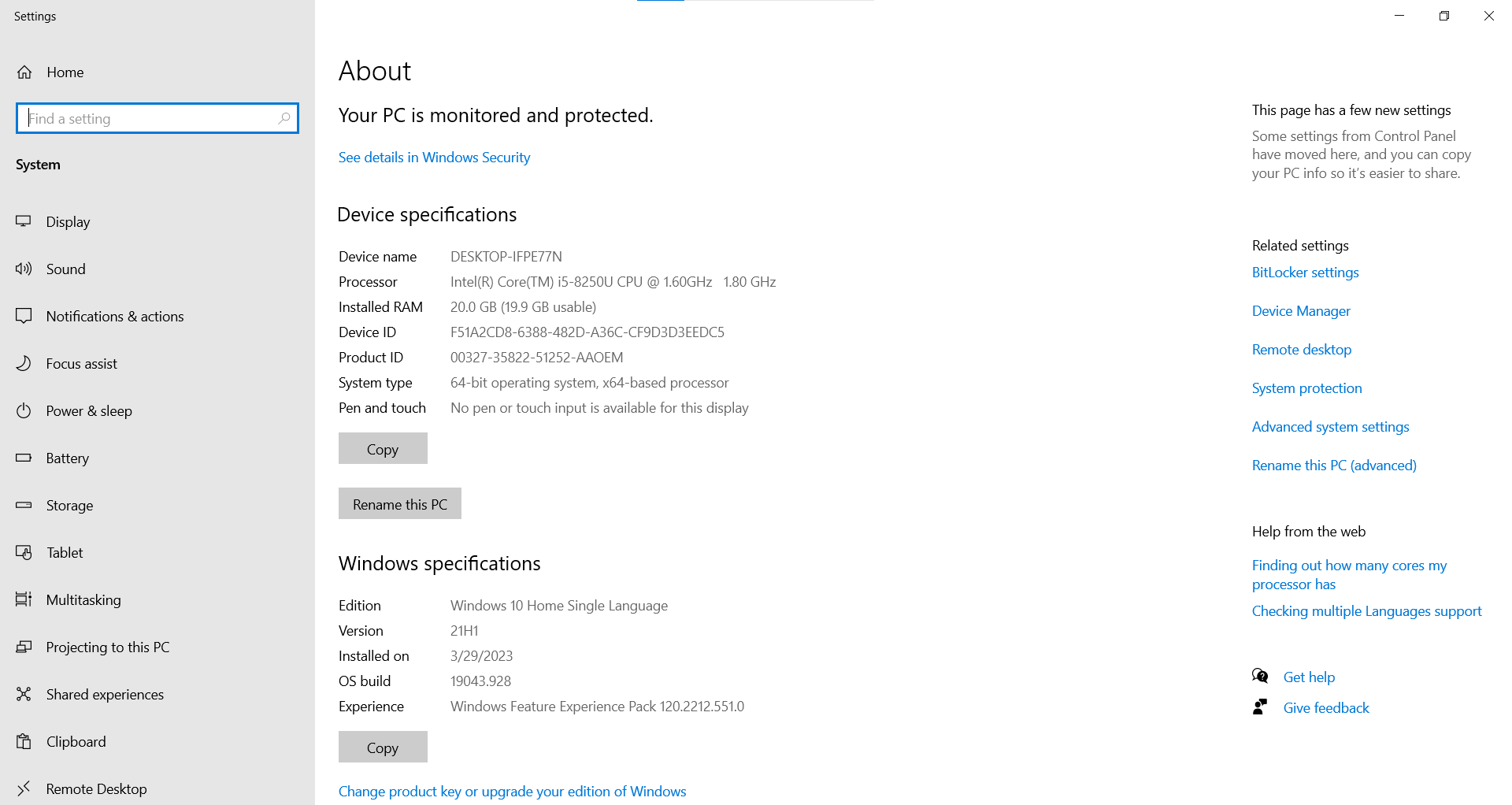
Task: Go to Notifications & actions page
Action: click(114, 316)
